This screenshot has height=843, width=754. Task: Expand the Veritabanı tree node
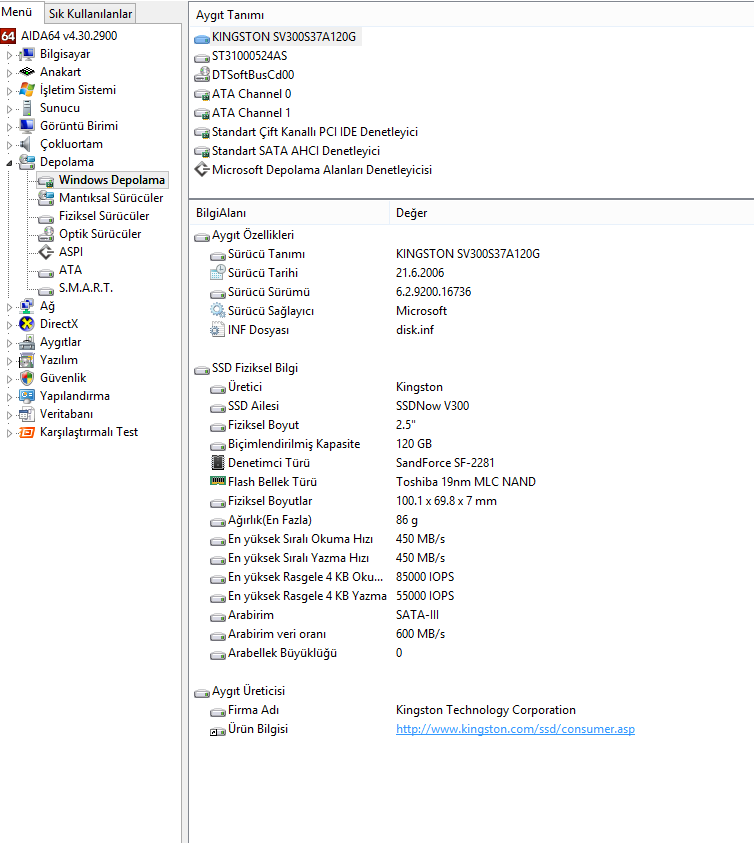pos(9,415)
